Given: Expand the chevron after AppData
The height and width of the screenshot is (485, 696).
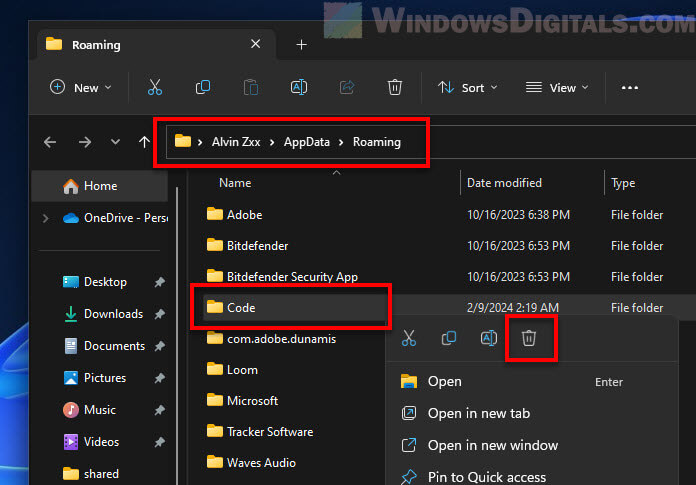Looking at the screenshot, I should point(341,142).
